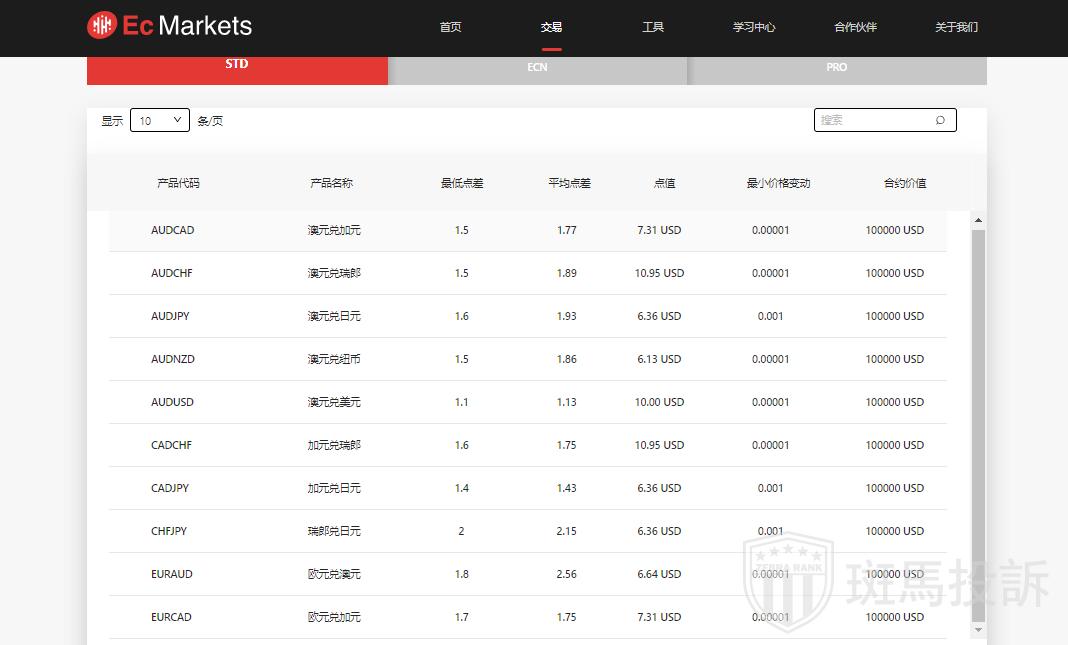Image resolution: width=1068 pixels, height=645 pixels.
Task: Sort by 平均点差 column header
Action: [x=569, y=183]
